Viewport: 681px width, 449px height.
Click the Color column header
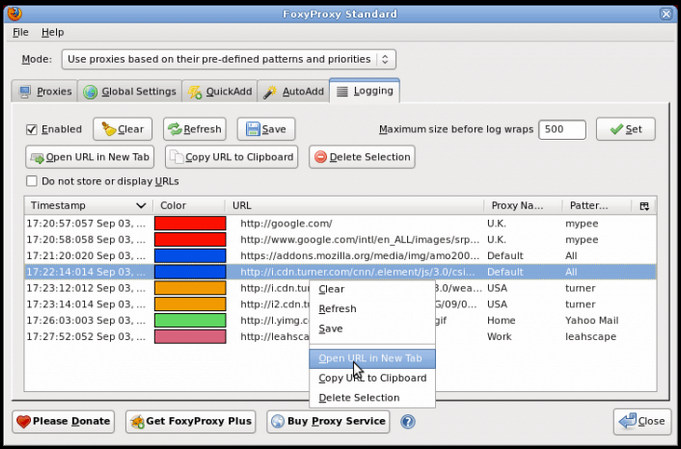point(189,205)
